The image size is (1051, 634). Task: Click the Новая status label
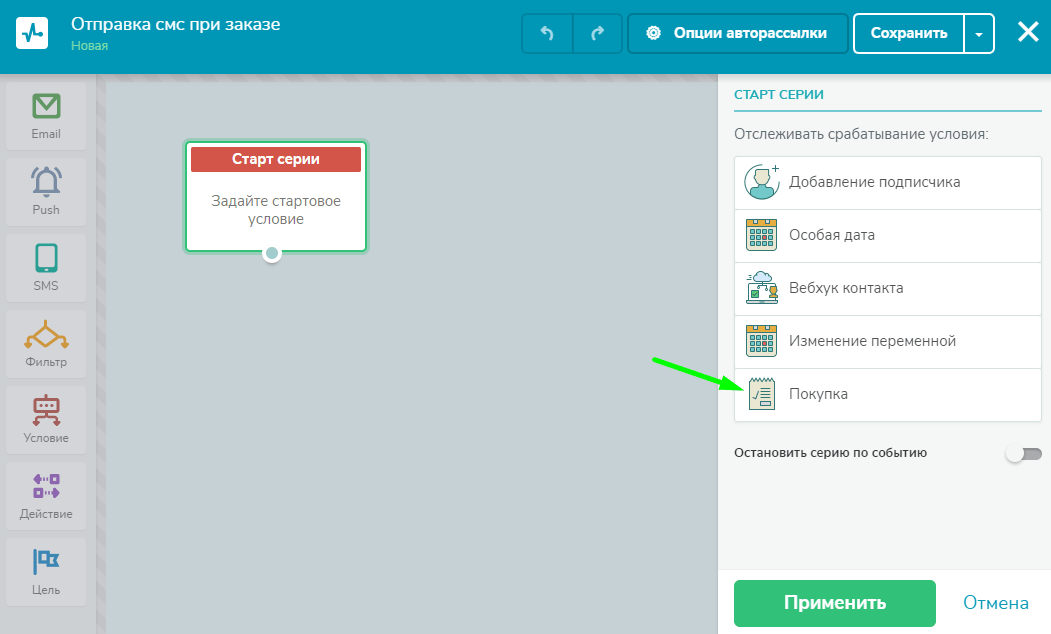pos(89,46)
